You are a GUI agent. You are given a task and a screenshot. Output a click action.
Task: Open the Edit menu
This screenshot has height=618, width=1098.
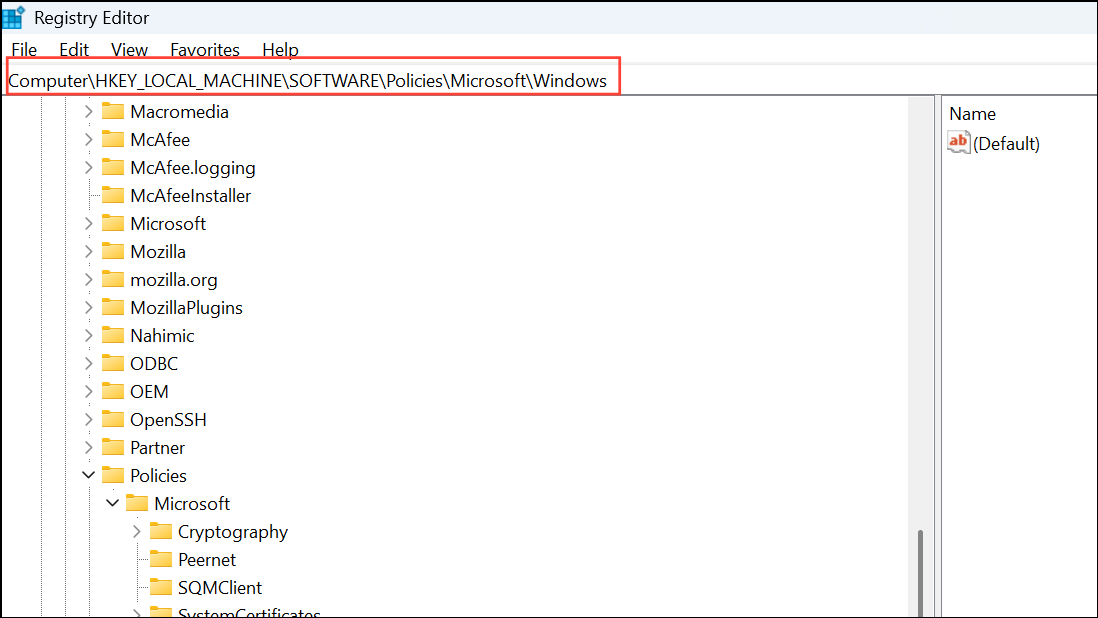74,50
